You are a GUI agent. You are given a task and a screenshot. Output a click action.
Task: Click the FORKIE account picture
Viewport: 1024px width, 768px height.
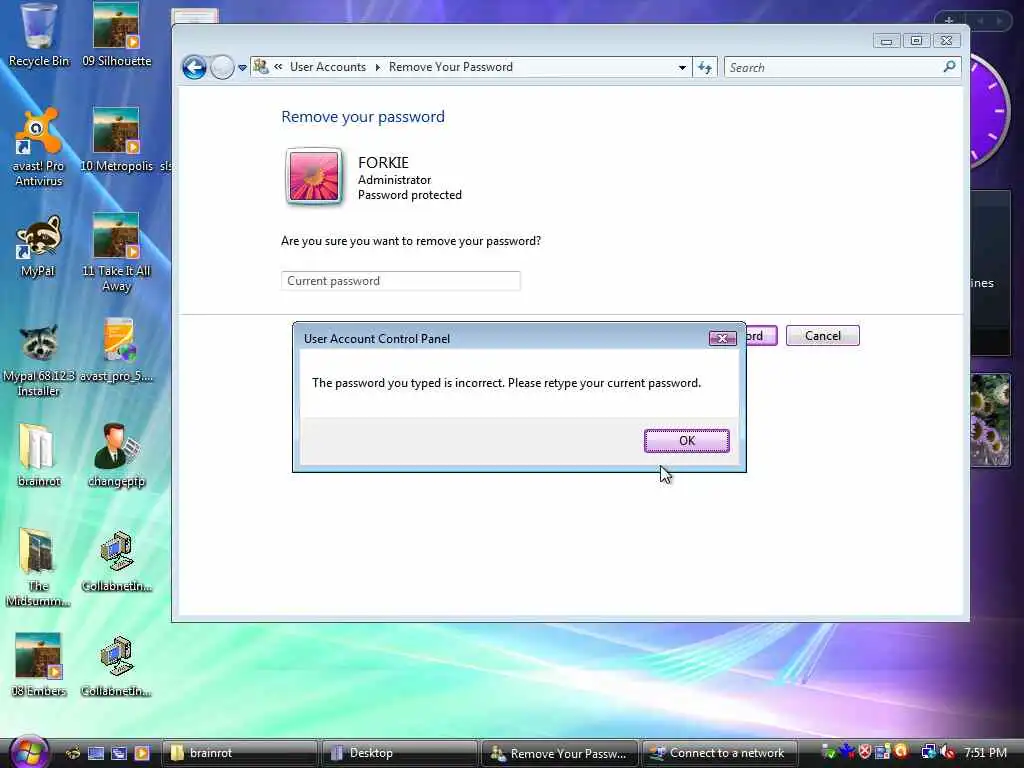[x=314, y=176]
